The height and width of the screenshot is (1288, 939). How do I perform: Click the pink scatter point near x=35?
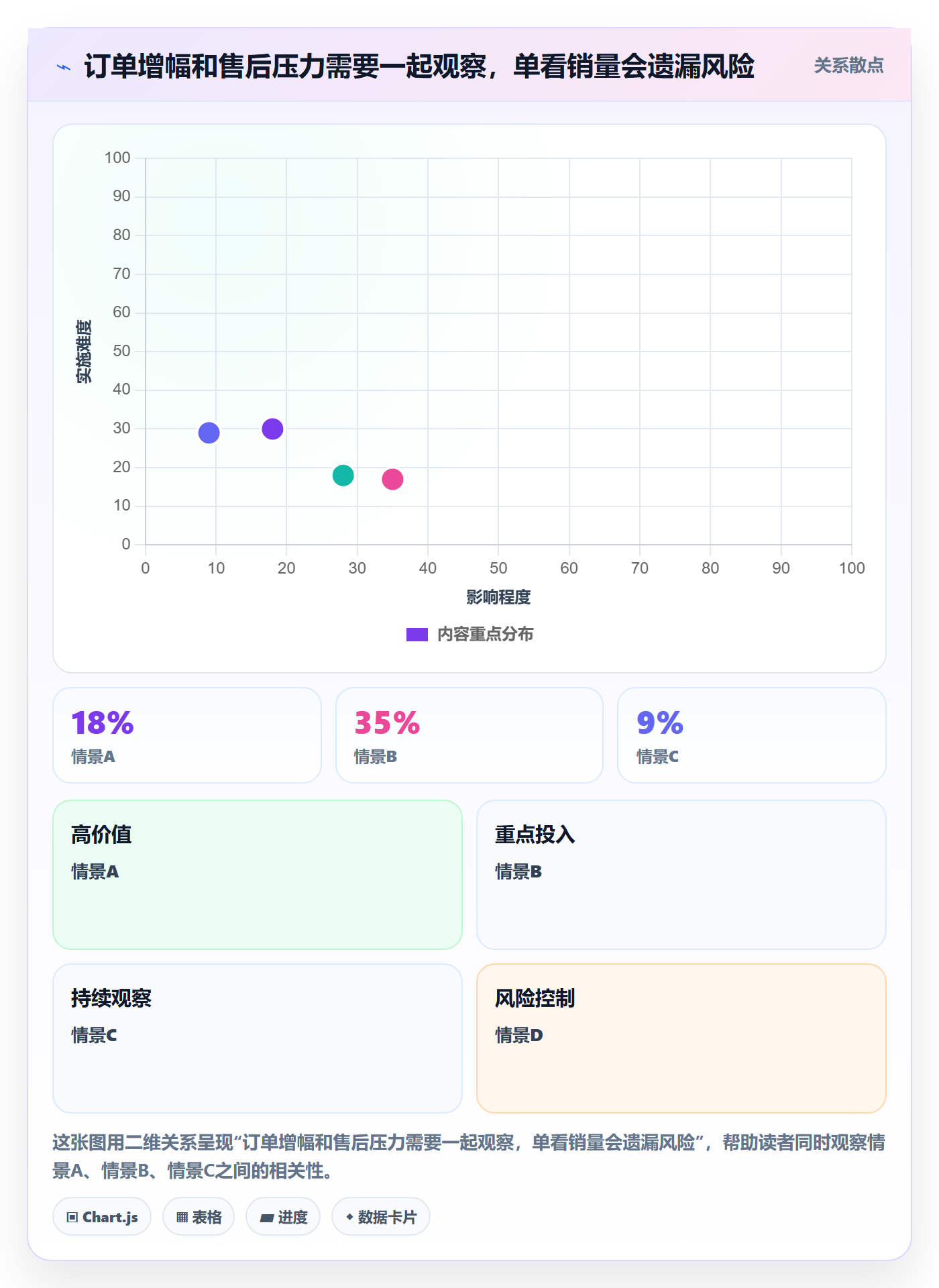tap(392, 479)
